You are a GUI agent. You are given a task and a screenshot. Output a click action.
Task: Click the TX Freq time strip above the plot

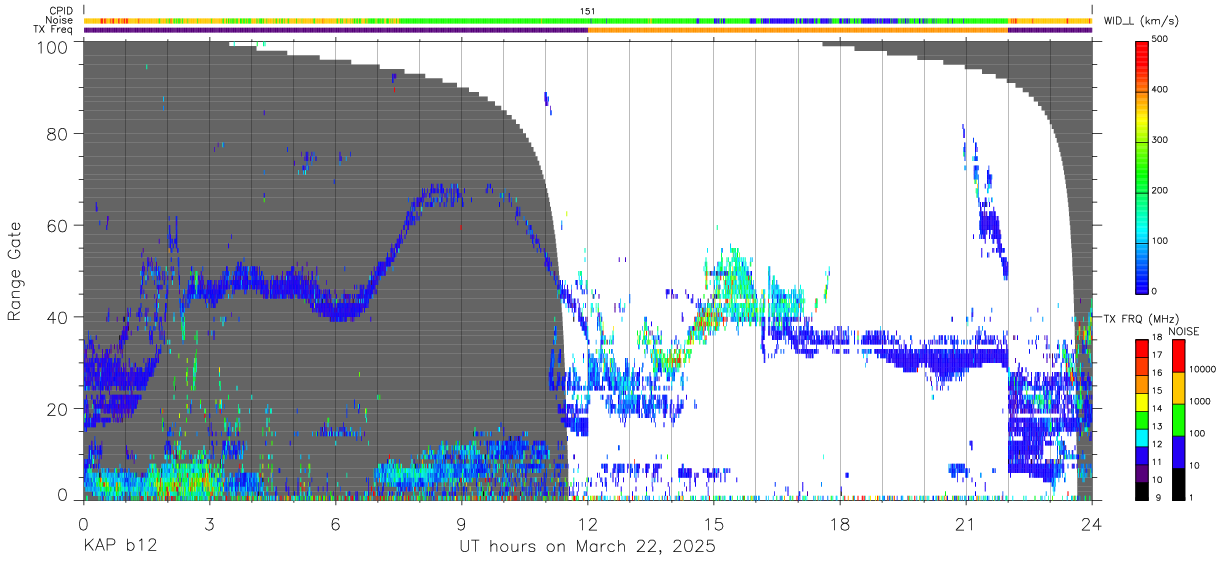588,30
